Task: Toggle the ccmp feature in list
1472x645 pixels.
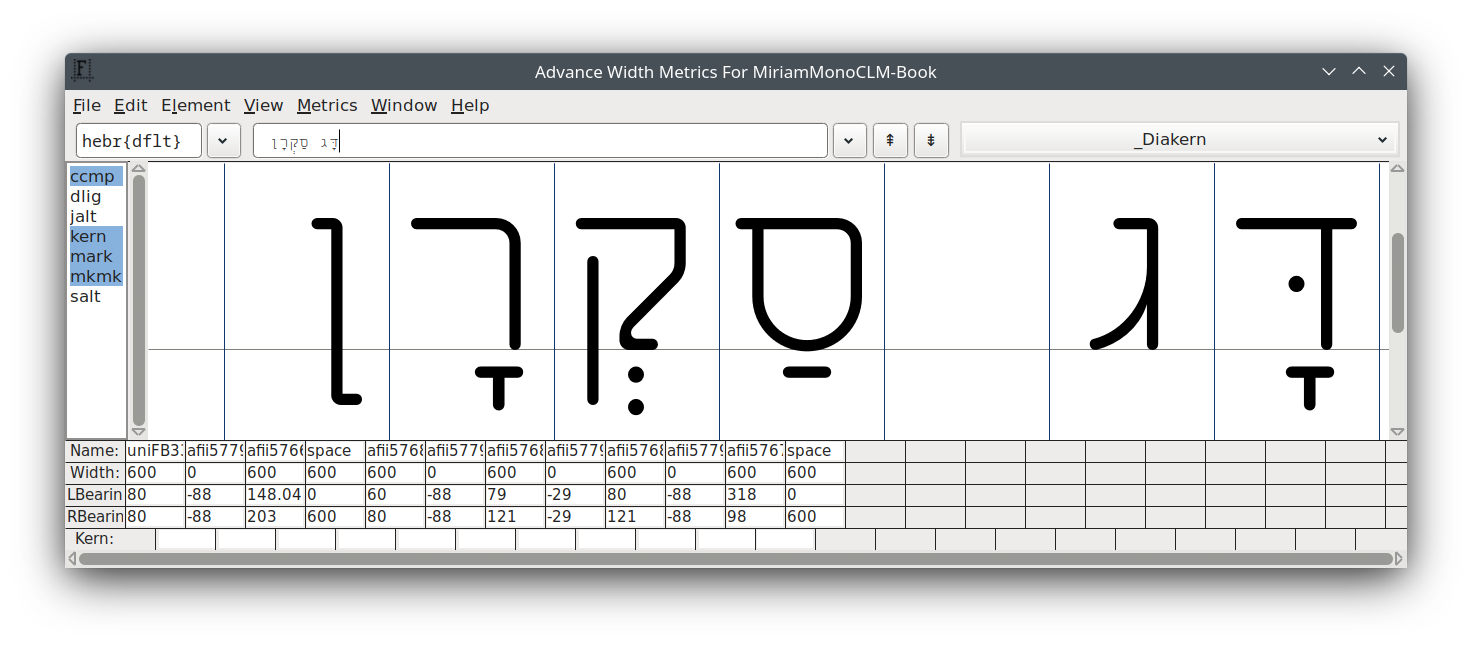Action: point(93,177)
